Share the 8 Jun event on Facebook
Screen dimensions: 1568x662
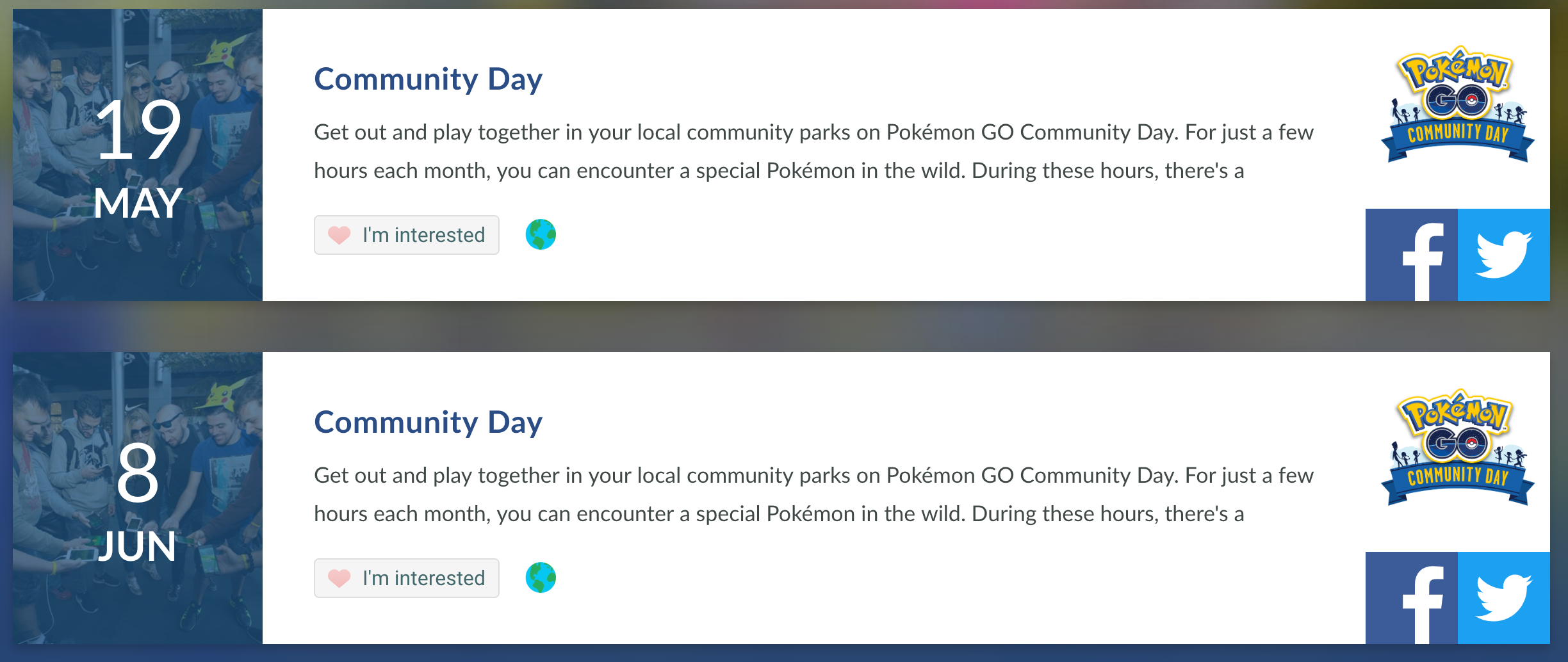point(1411,598)
